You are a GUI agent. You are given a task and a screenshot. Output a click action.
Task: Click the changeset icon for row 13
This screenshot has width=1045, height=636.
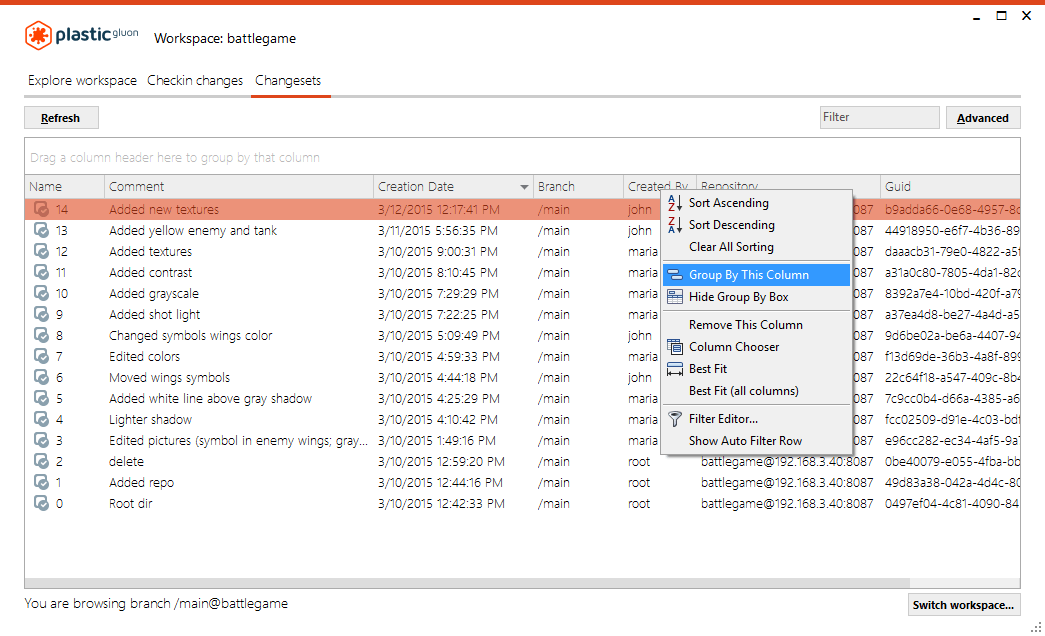[41, 231]
